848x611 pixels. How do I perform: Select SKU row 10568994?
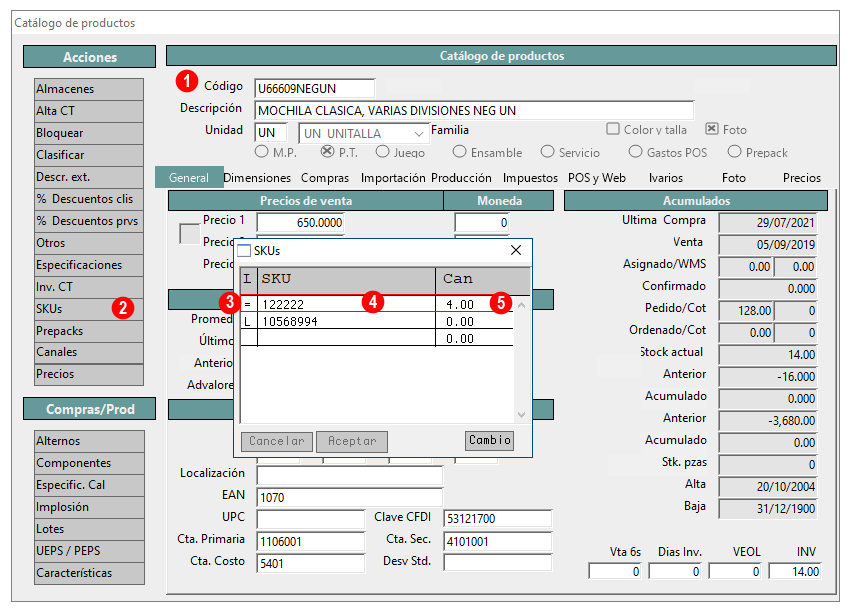pyautogui.click(x=376, y=322)
